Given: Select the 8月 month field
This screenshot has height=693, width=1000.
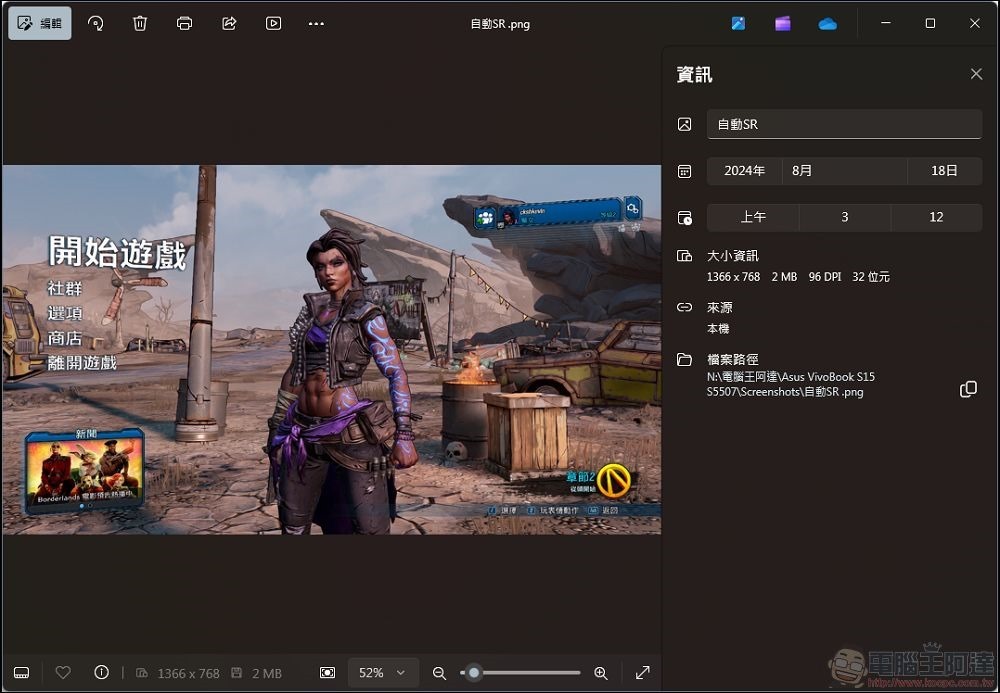Looking at the screenshot, I should 844,170.
